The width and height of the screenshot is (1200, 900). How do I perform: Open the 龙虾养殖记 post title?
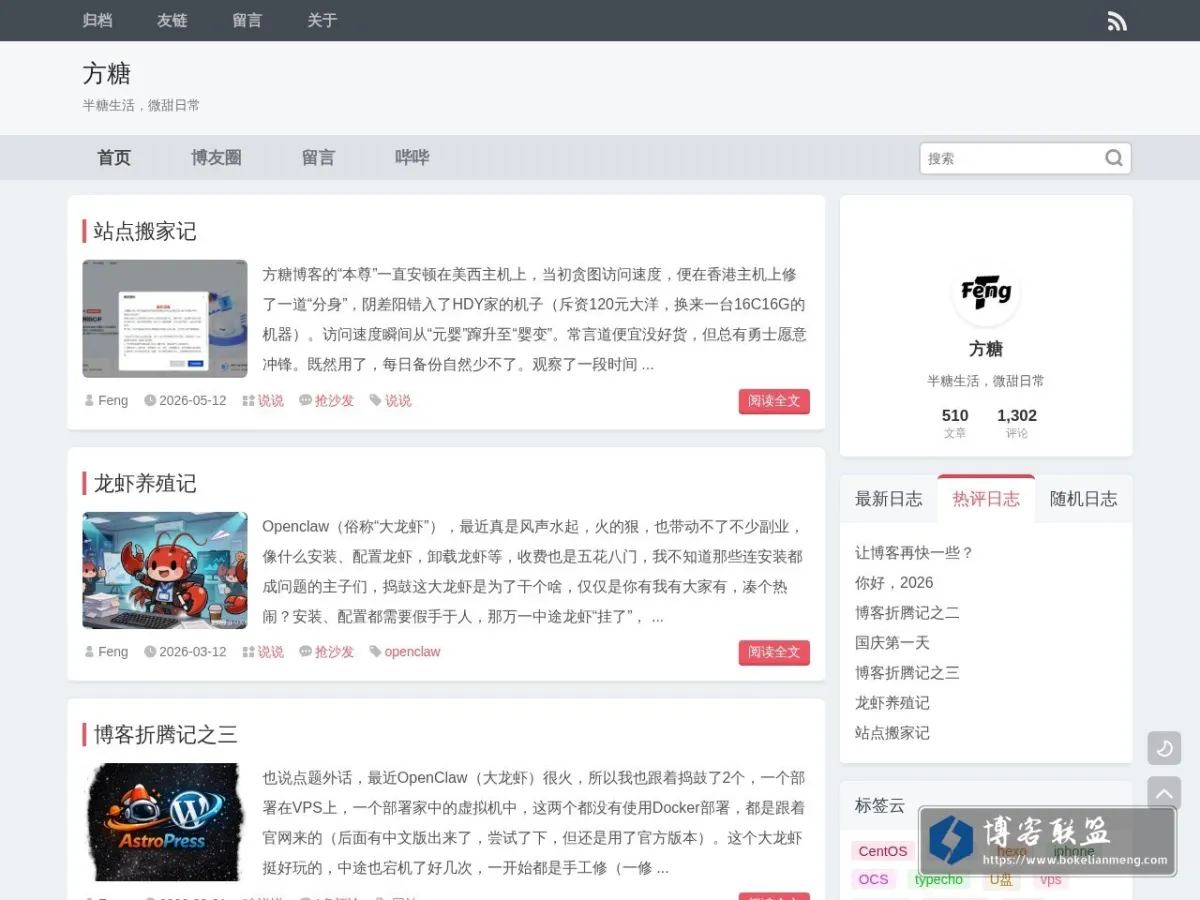pyautogui.click(x=145, y=483)
